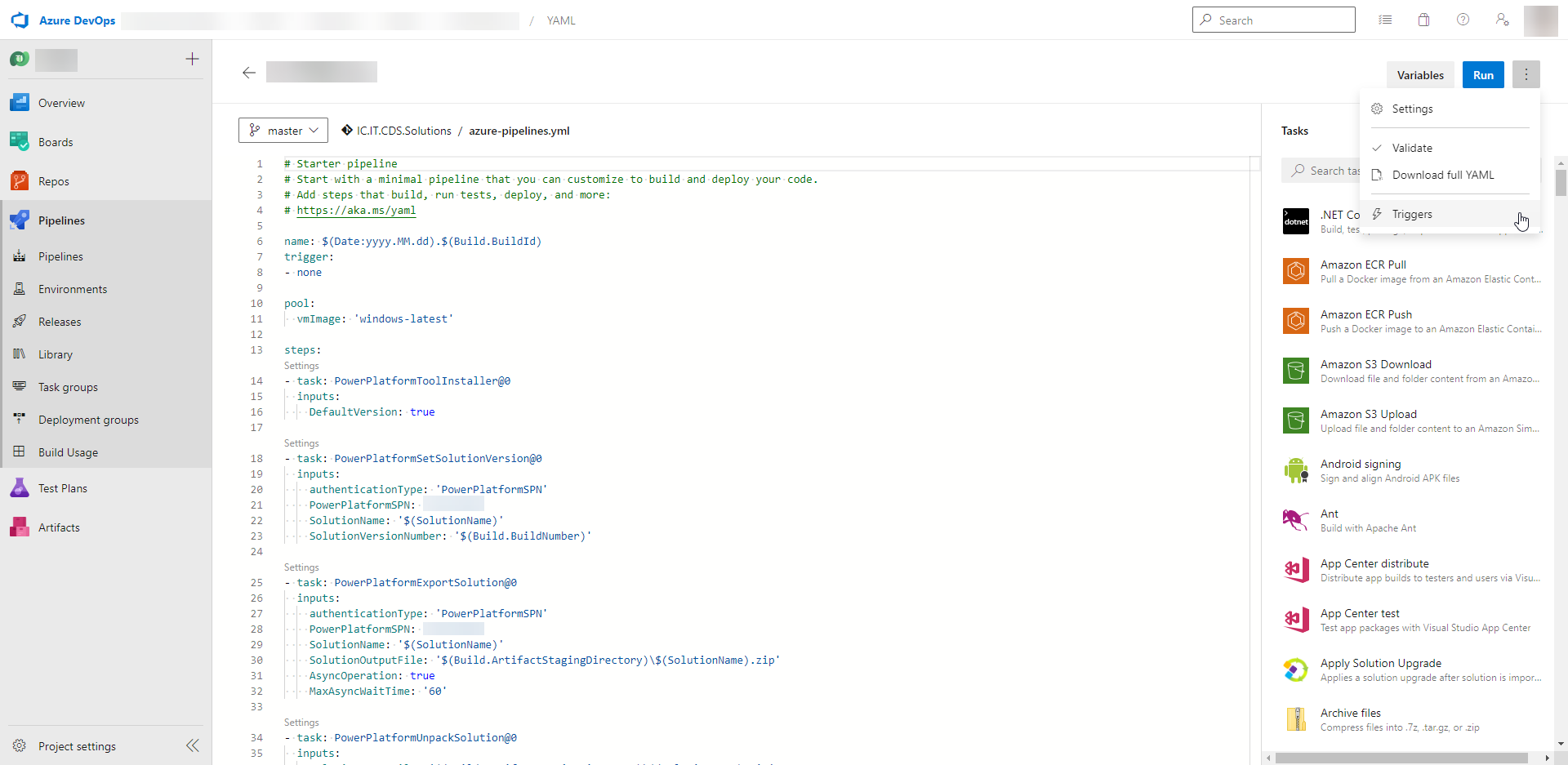Collapse the sidebar with the double chevron
This screenshot has width=1568, height=765.
(193, 745)
